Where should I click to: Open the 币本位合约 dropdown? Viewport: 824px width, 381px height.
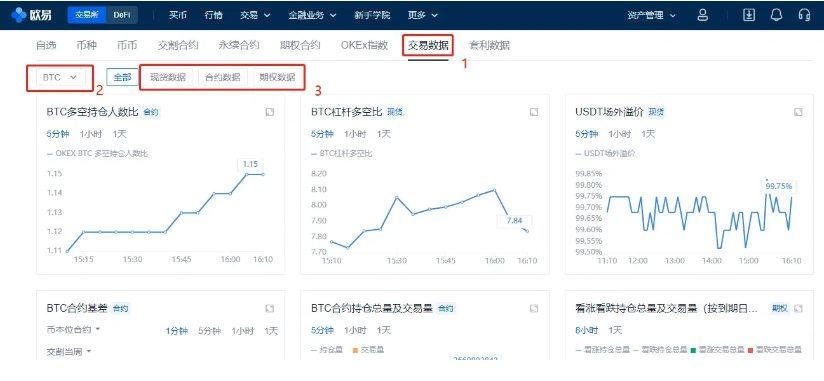(74, 330)
